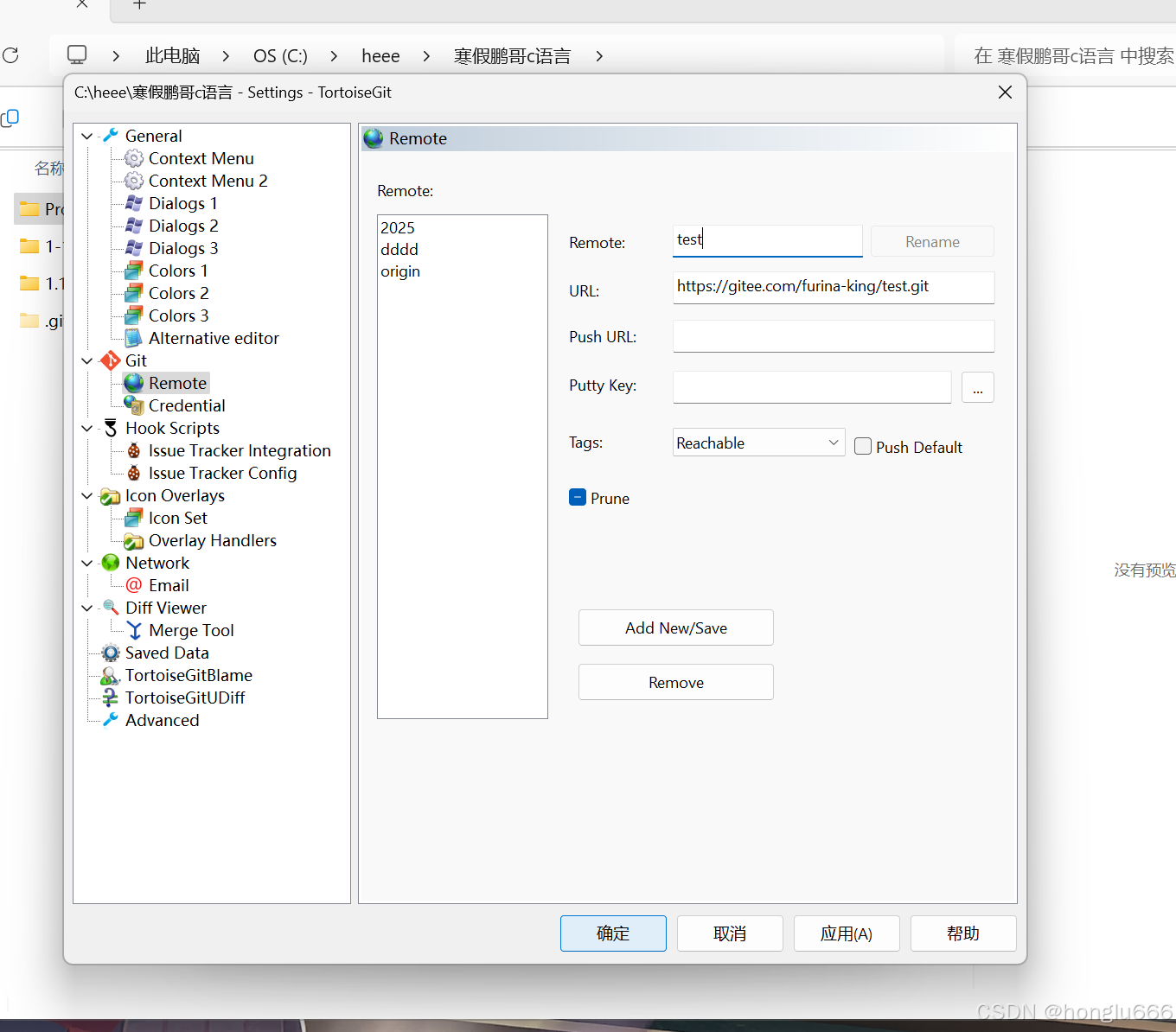
Task: Click the green Network globe icon
Action: (x=111, y=563)
